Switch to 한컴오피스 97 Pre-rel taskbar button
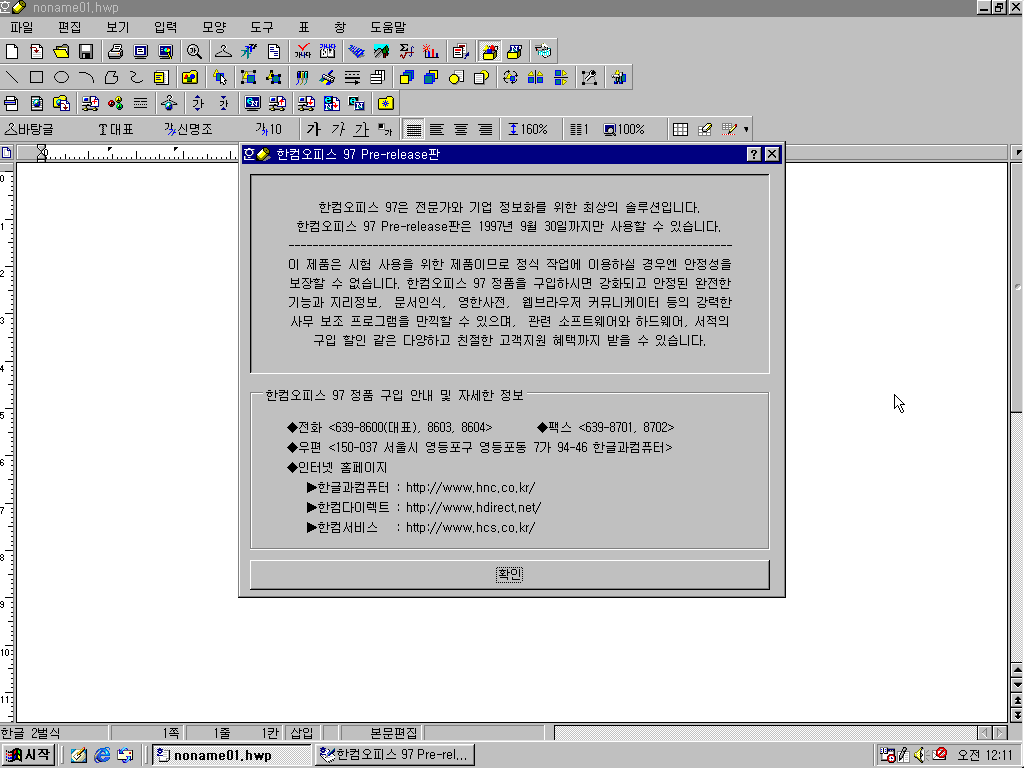 click(394, 755)
